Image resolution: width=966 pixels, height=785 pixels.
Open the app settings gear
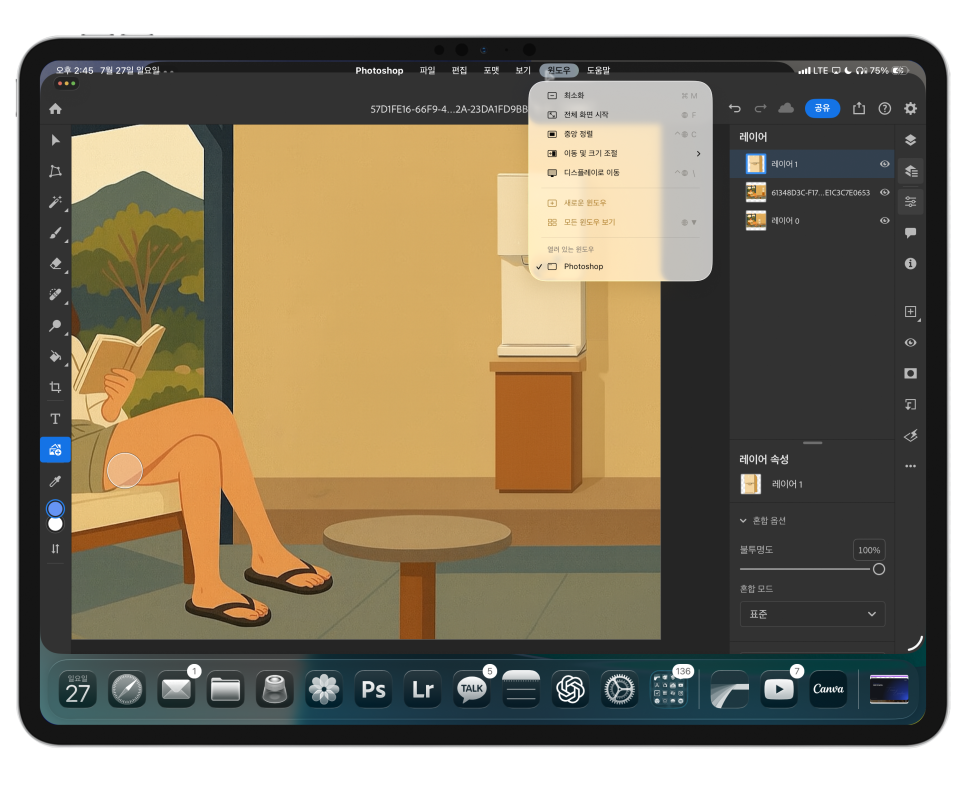[911, 108]
